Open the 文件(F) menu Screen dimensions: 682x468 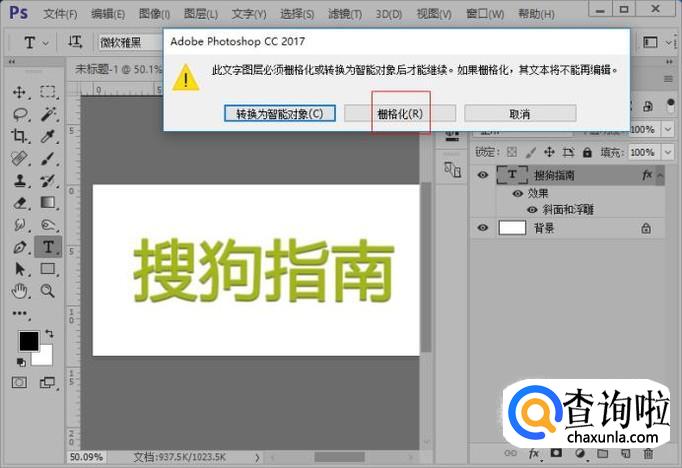click(x=60, y=14)
